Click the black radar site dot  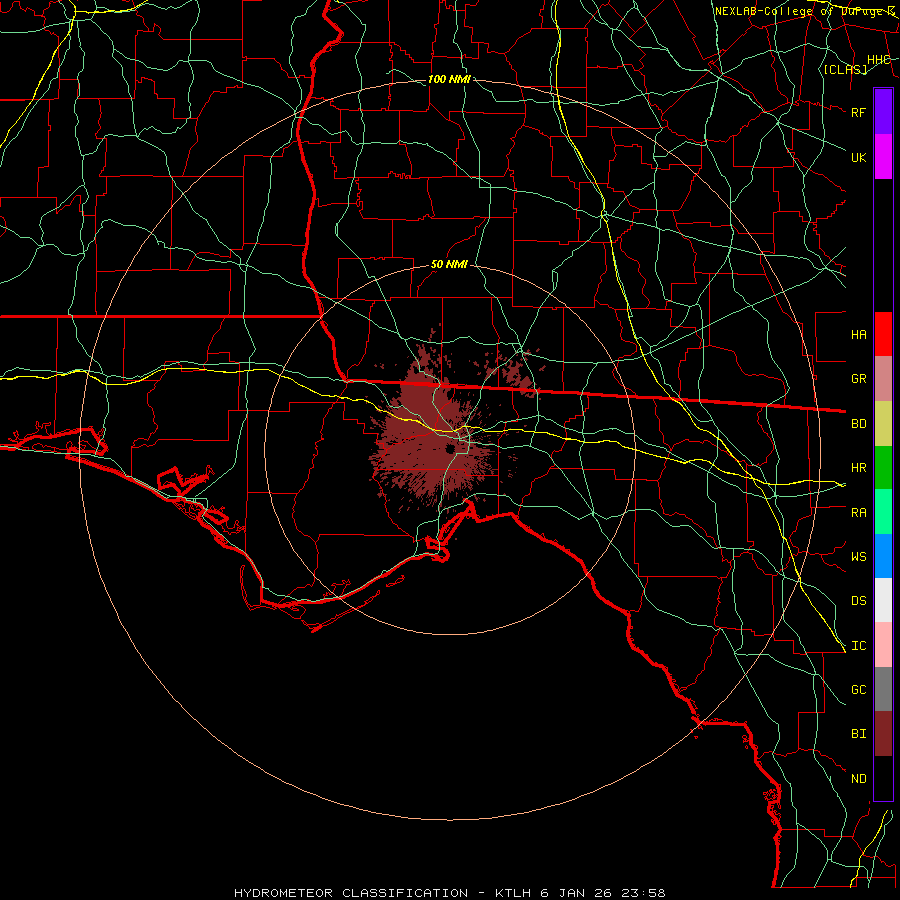tap(451, 449)
